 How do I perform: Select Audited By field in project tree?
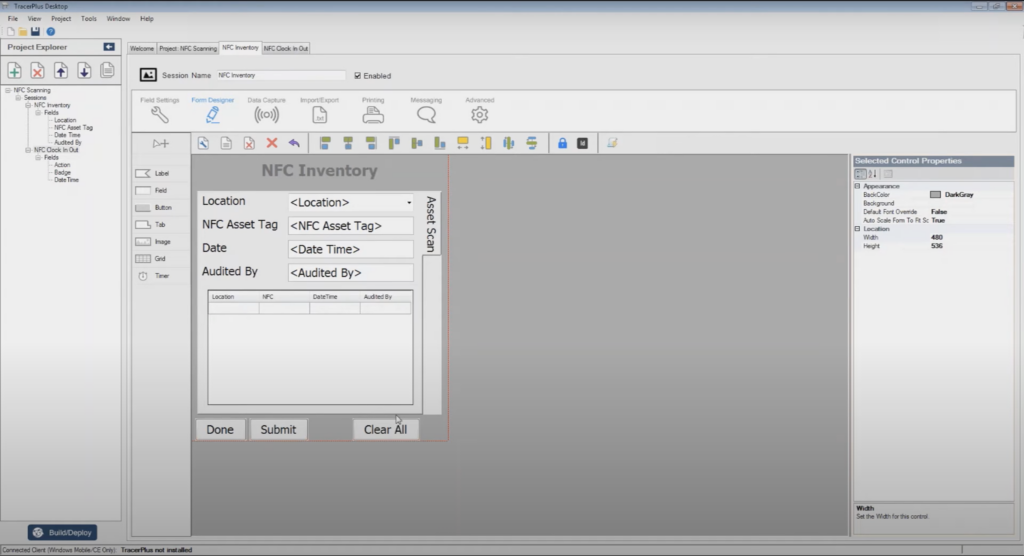[68, 142]
